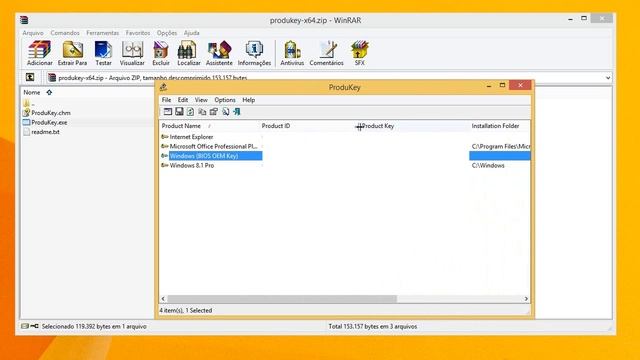The image size is (640, 360).
Task: Open the Informações icon in WinRAR
Action: 254,53
